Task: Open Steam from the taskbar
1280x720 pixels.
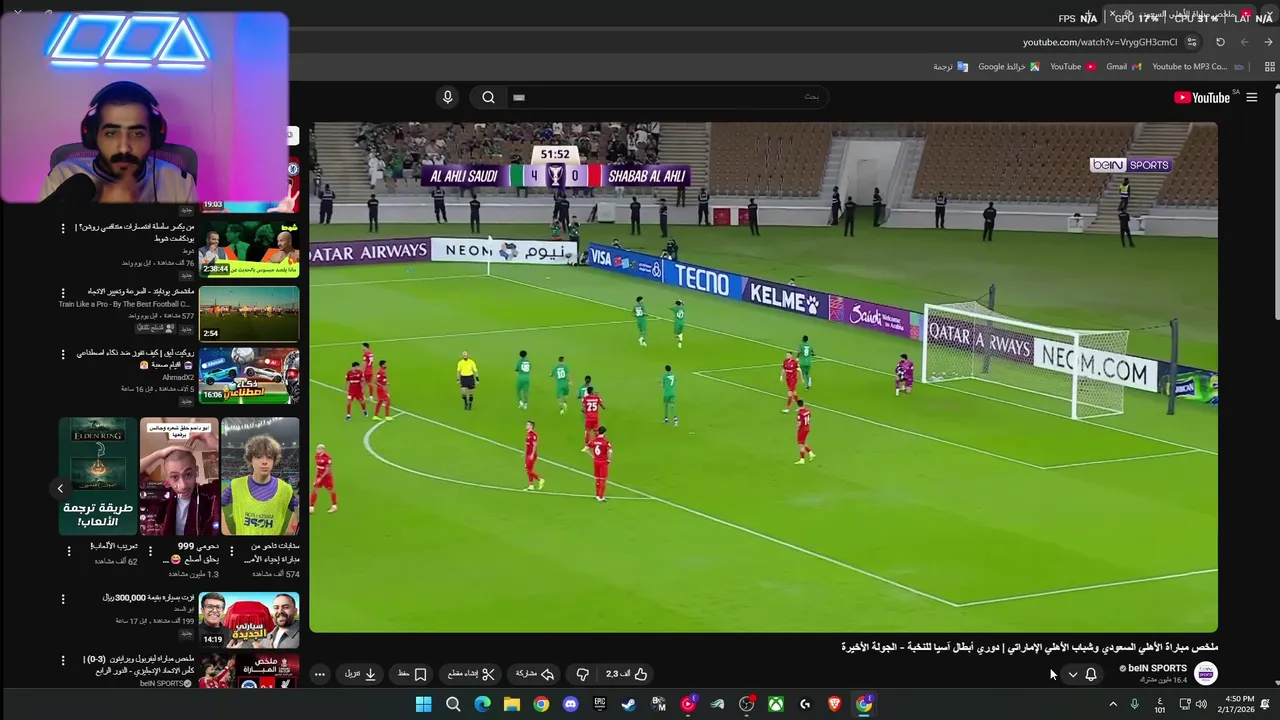Action: [x=629, y=704]
